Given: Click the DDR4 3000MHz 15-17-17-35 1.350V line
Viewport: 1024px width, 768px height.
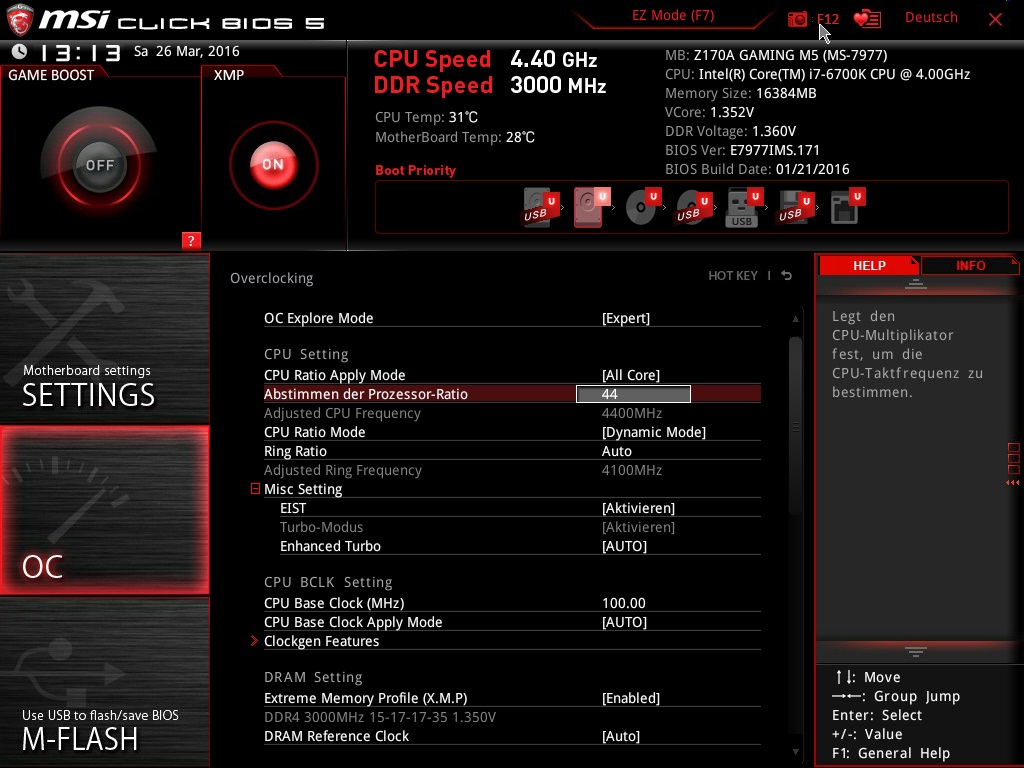Looking at the screenshot, I should coord(379,717).
